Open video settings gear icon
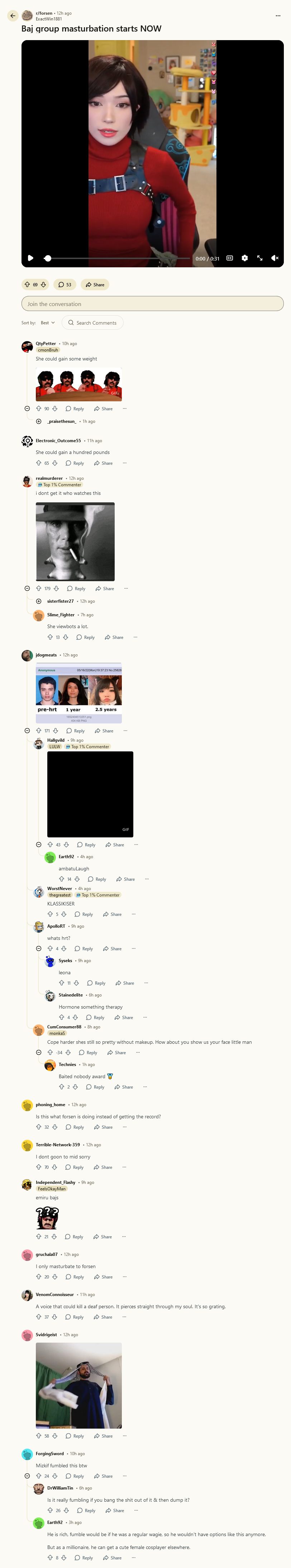 [245, 258]
